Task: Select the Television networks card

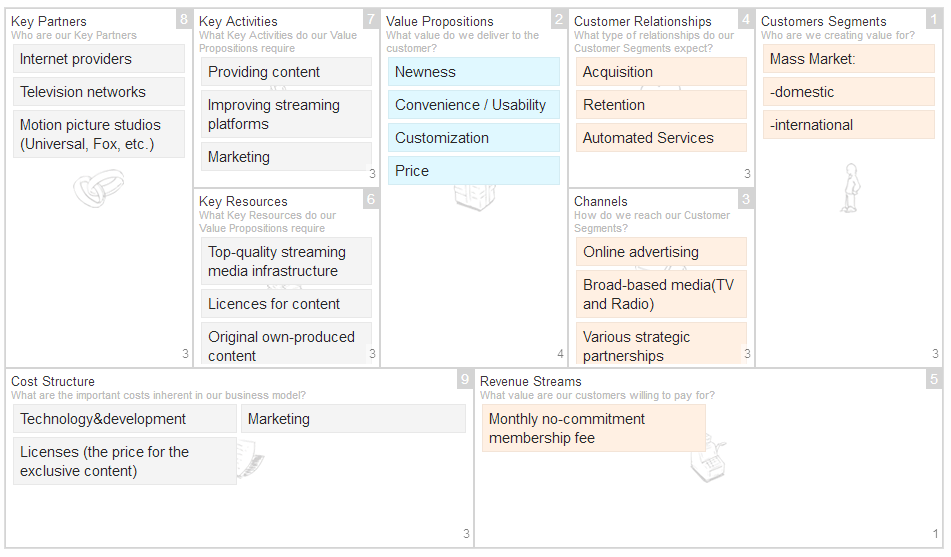Action: [x=98, y=92]
